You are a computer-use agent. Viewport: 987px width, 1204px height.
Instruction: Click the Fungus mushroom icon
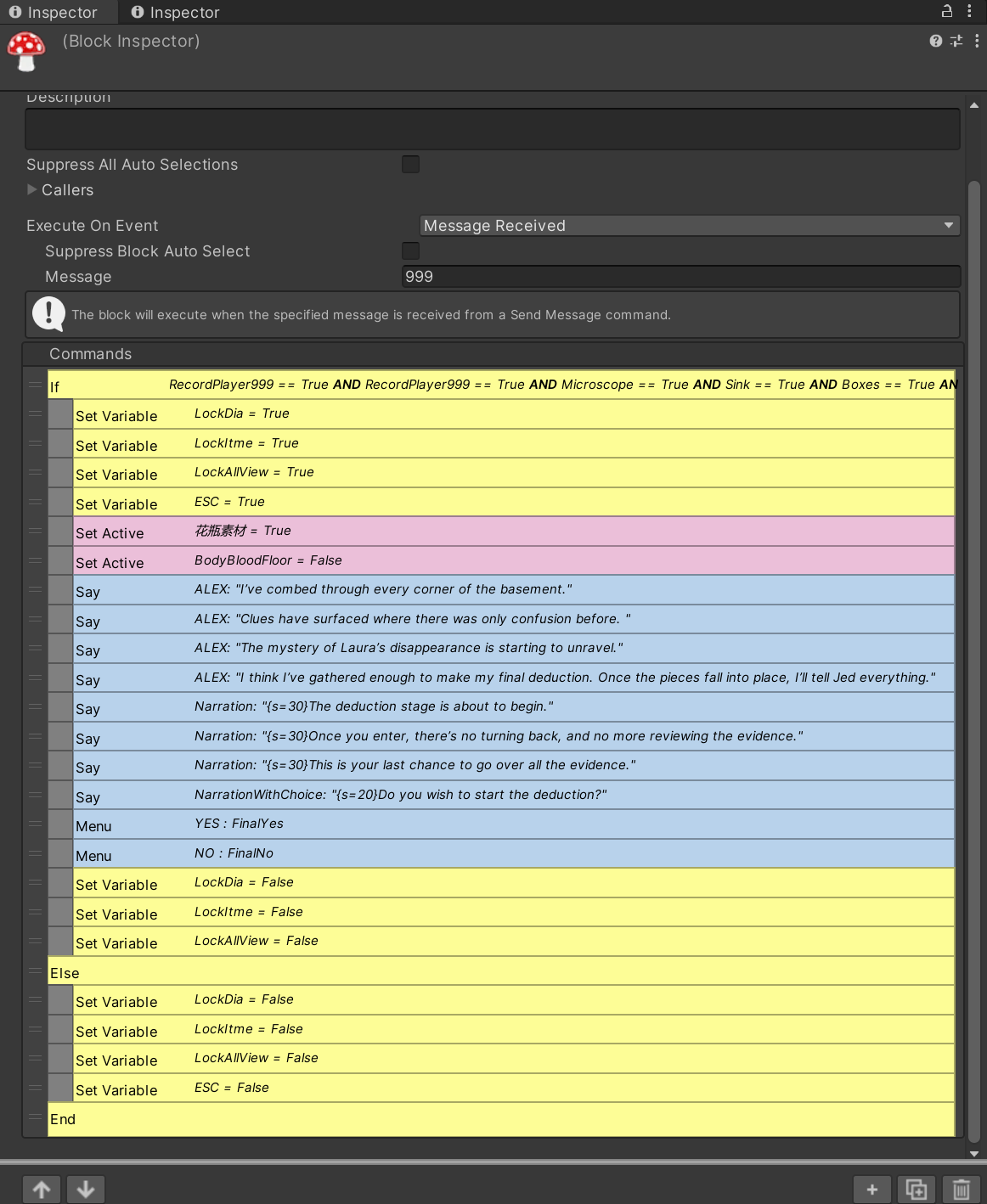pyautogui.click(x=26, y=52)
